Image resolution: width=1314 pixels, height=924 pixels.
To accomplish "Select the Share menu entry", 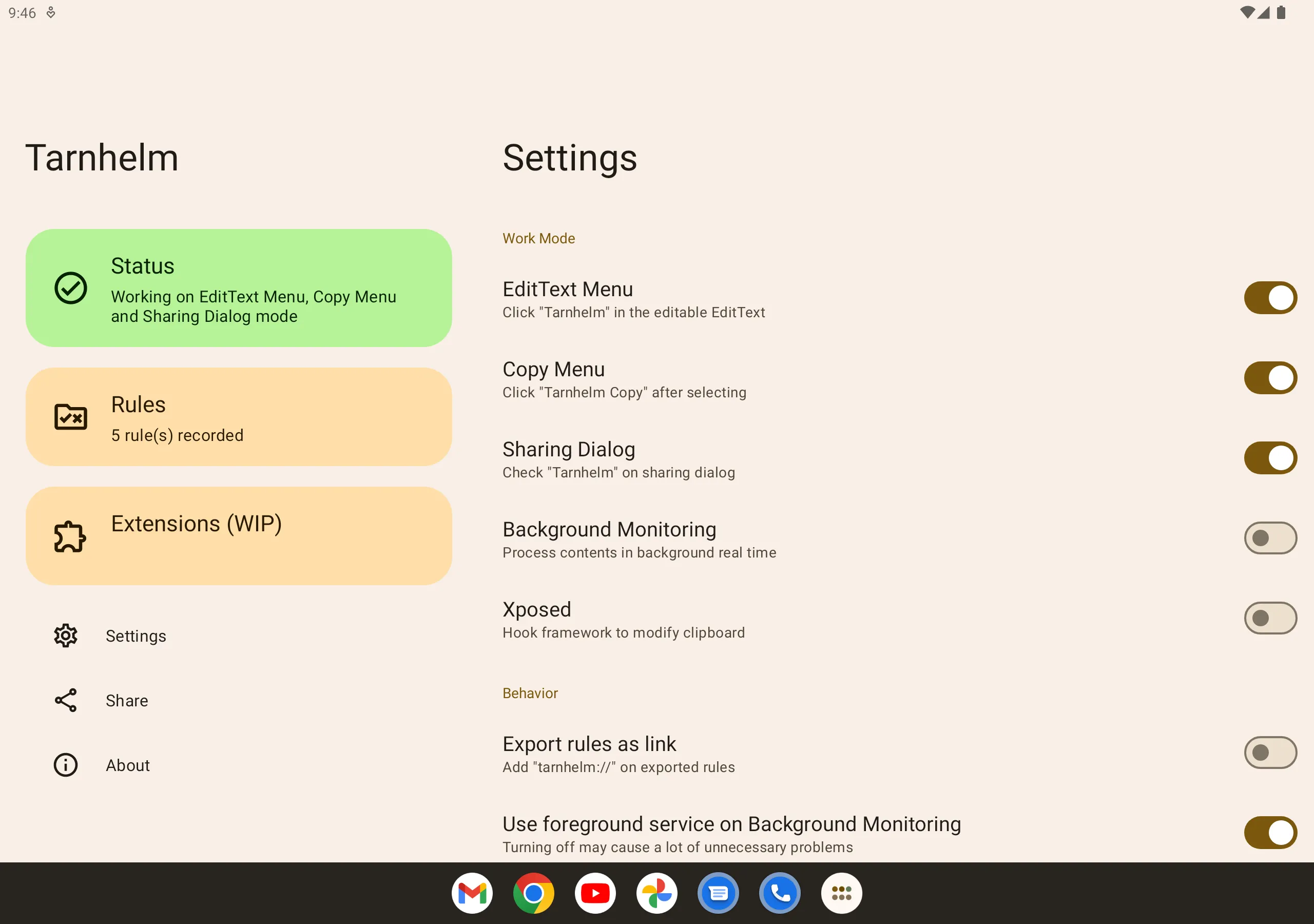I will [x=239, y=700].
